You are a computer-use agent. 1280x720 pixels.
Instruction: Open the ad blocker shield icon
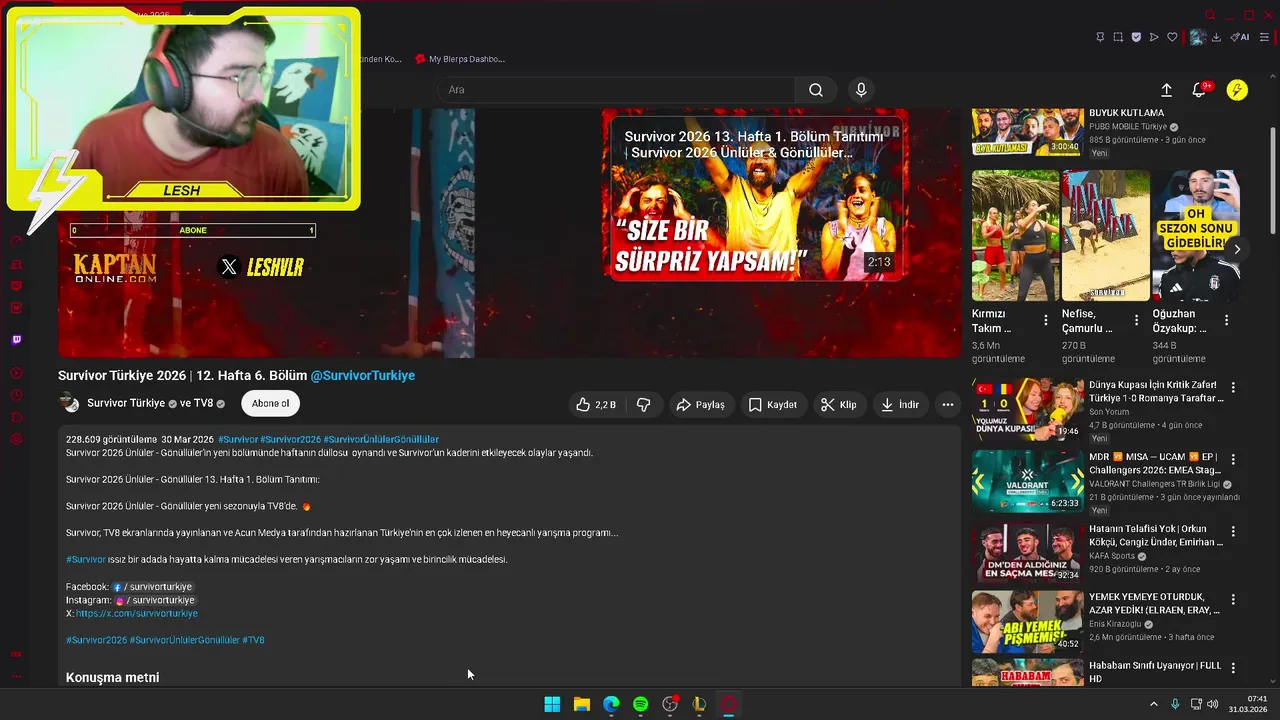point(1136,37)
